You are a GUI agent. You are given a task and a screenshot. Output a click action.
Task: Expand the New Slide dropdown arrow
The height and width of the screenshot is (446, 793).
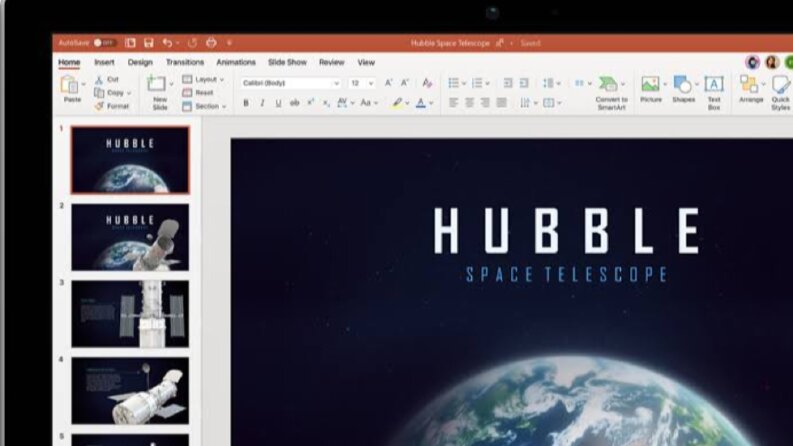pos(171,84)
